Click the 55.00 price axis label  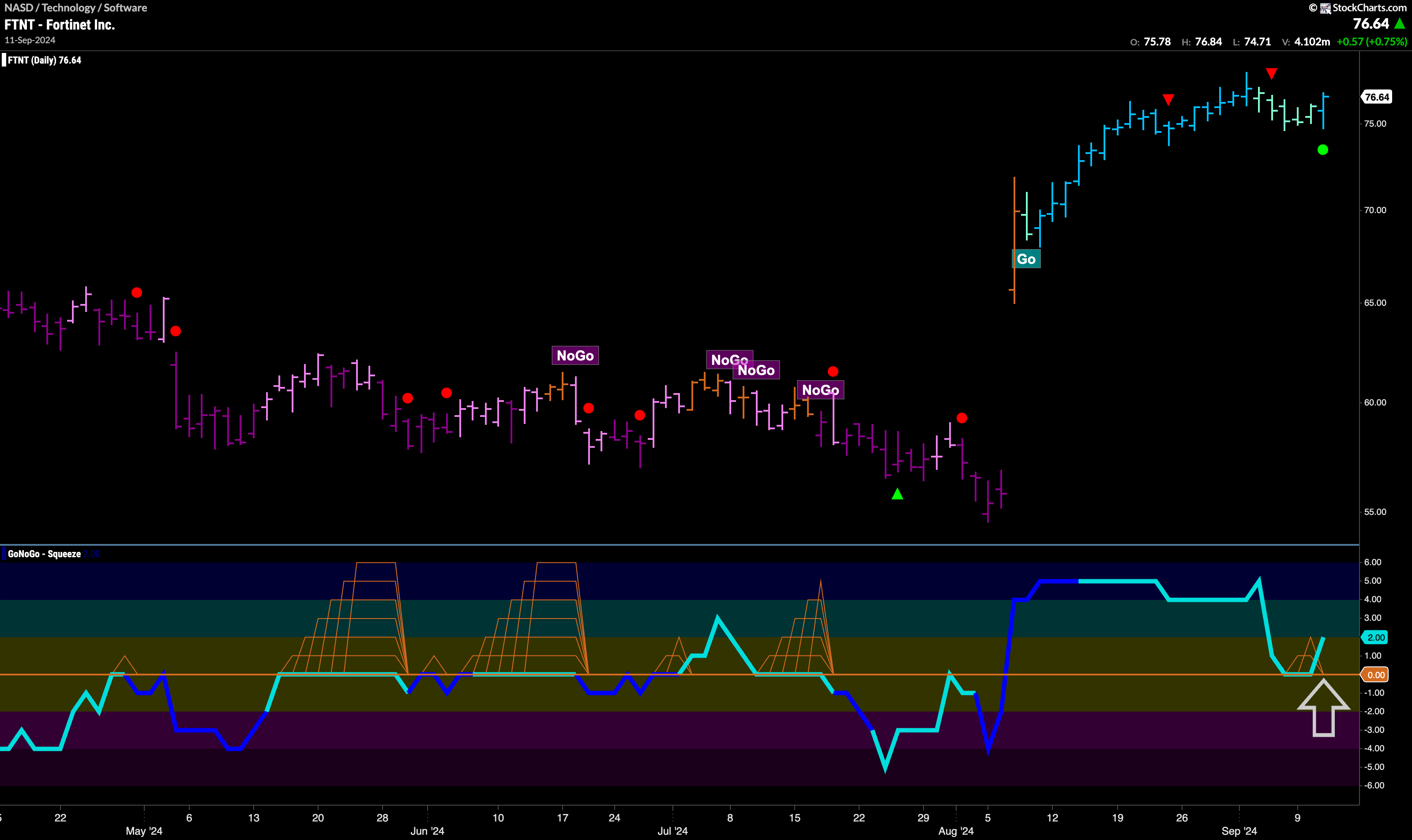pyautogui.click(x=1375, y=512)
